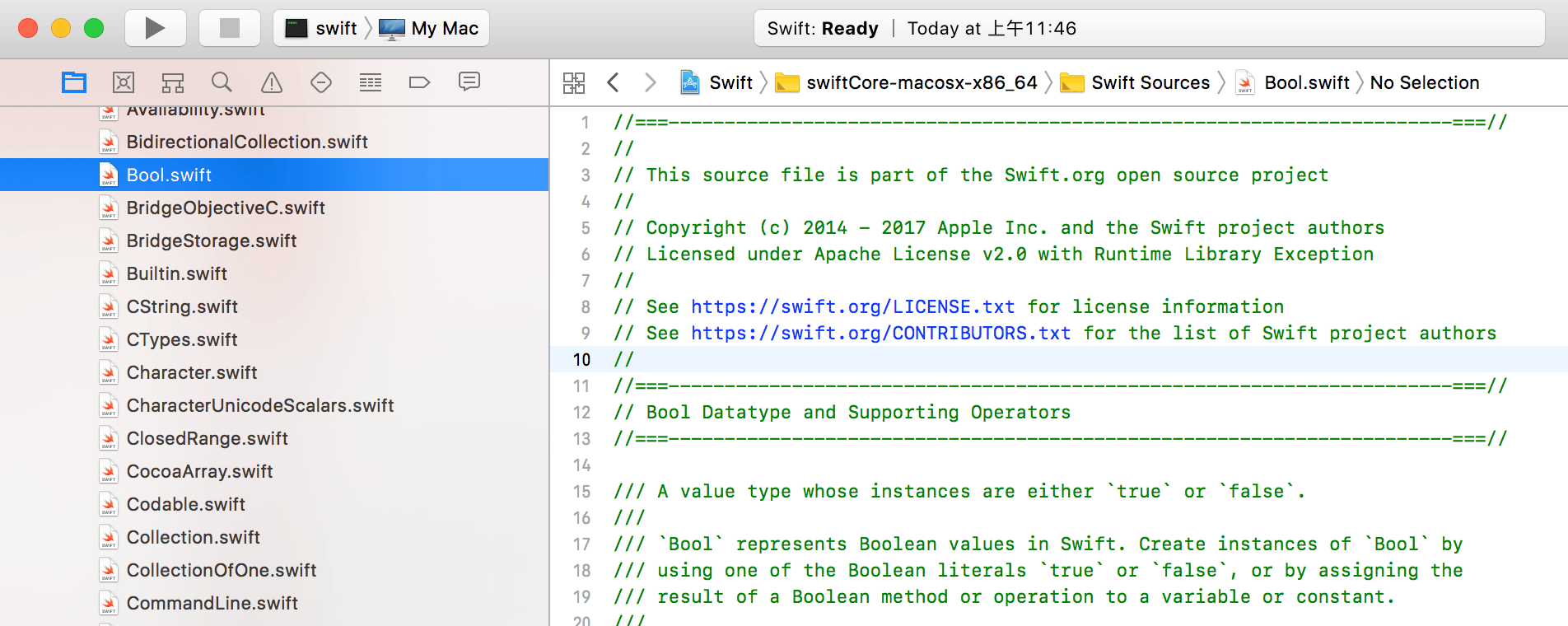
Task: Select CommandLine.swift
Action: pyautogui.click(x=274, y=603)
